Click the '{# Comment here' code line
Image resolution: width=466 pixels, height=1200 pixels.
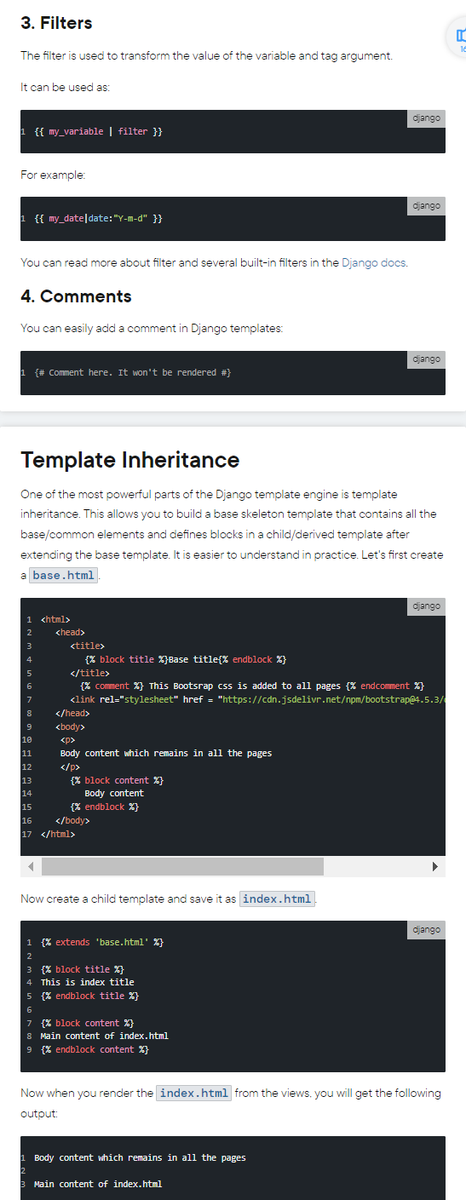click(x=133, y=371)
